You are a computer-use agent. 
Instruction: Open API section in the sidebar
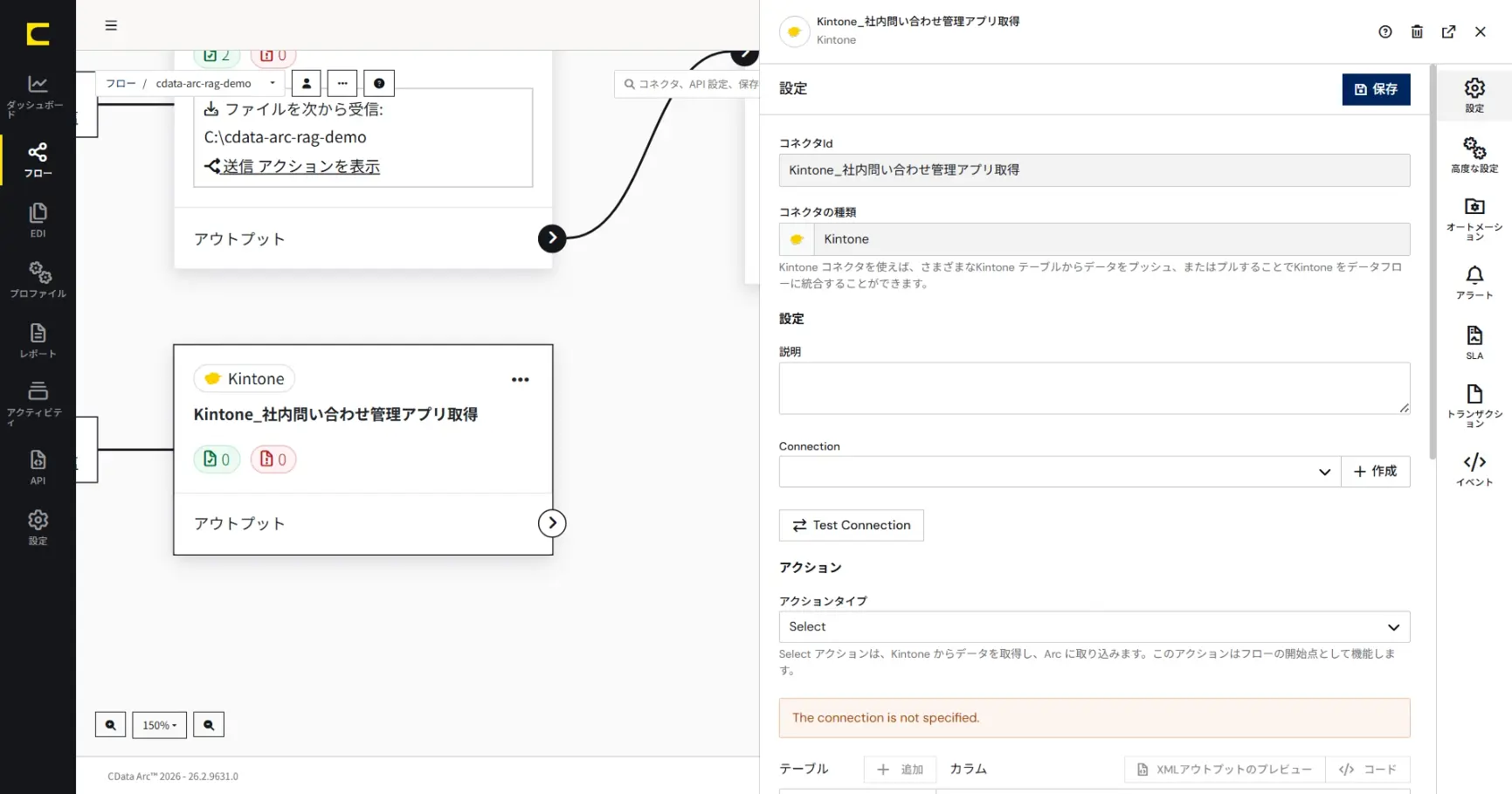coord(38,467)
